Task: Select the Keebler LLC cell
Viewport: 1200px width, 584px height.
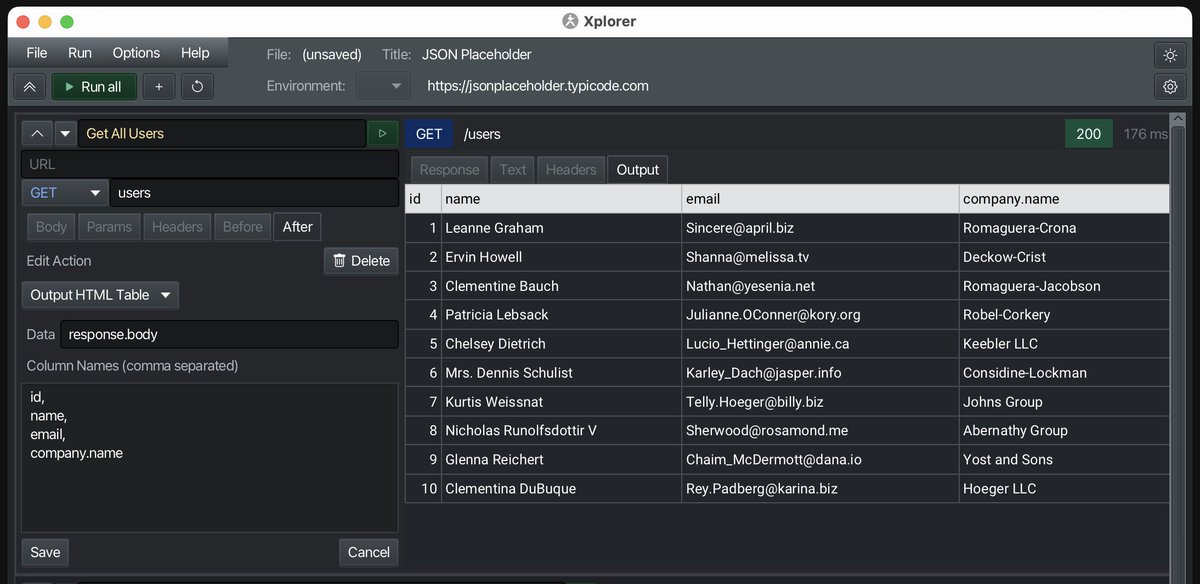Action: 1064,344
